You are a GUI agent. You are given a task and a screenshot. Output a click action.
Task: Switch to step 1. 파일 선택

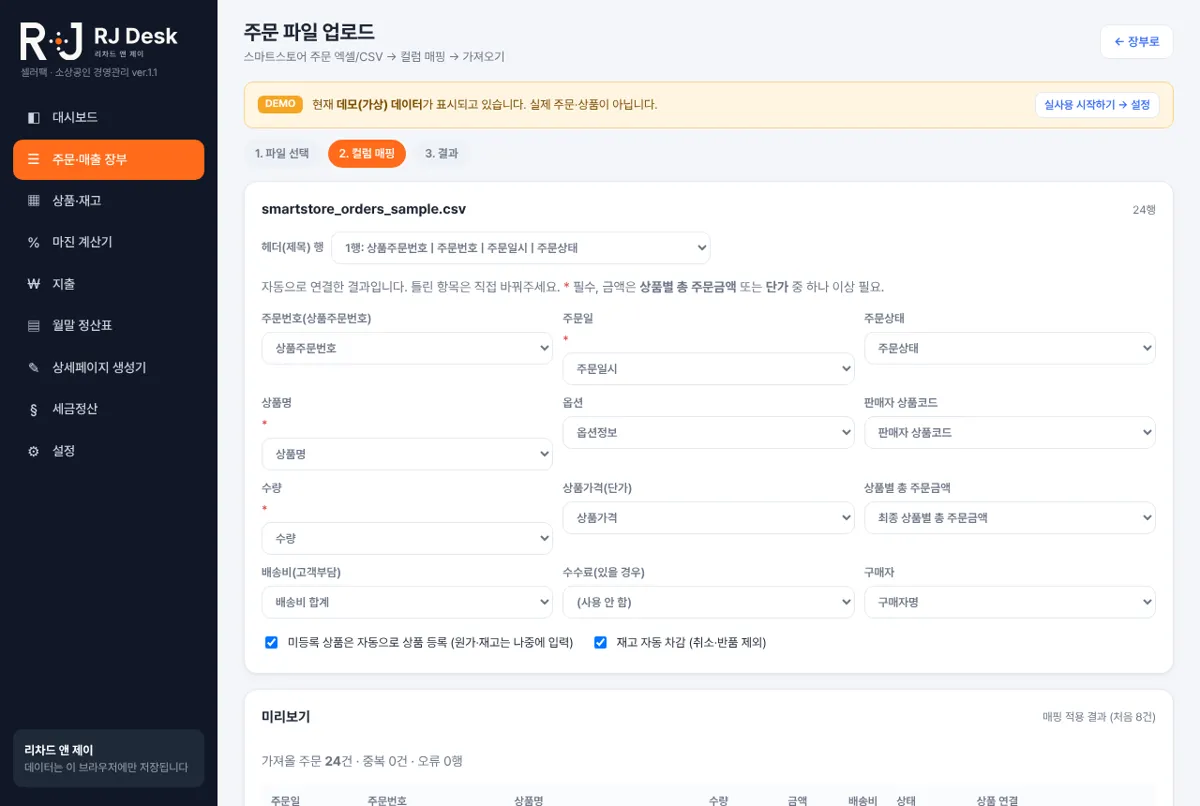point(282,154)
